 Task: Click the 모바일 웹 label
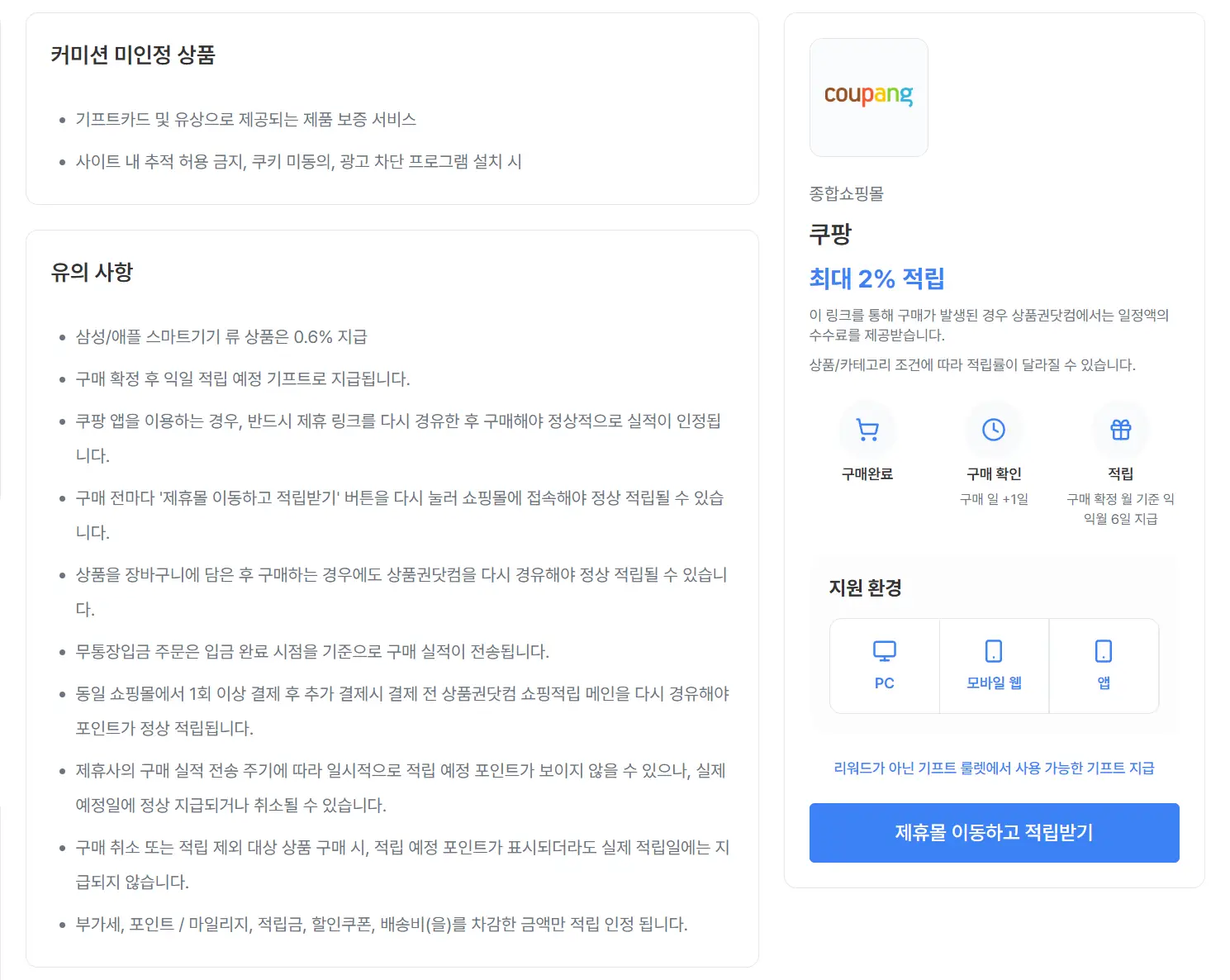click(995, 683)
